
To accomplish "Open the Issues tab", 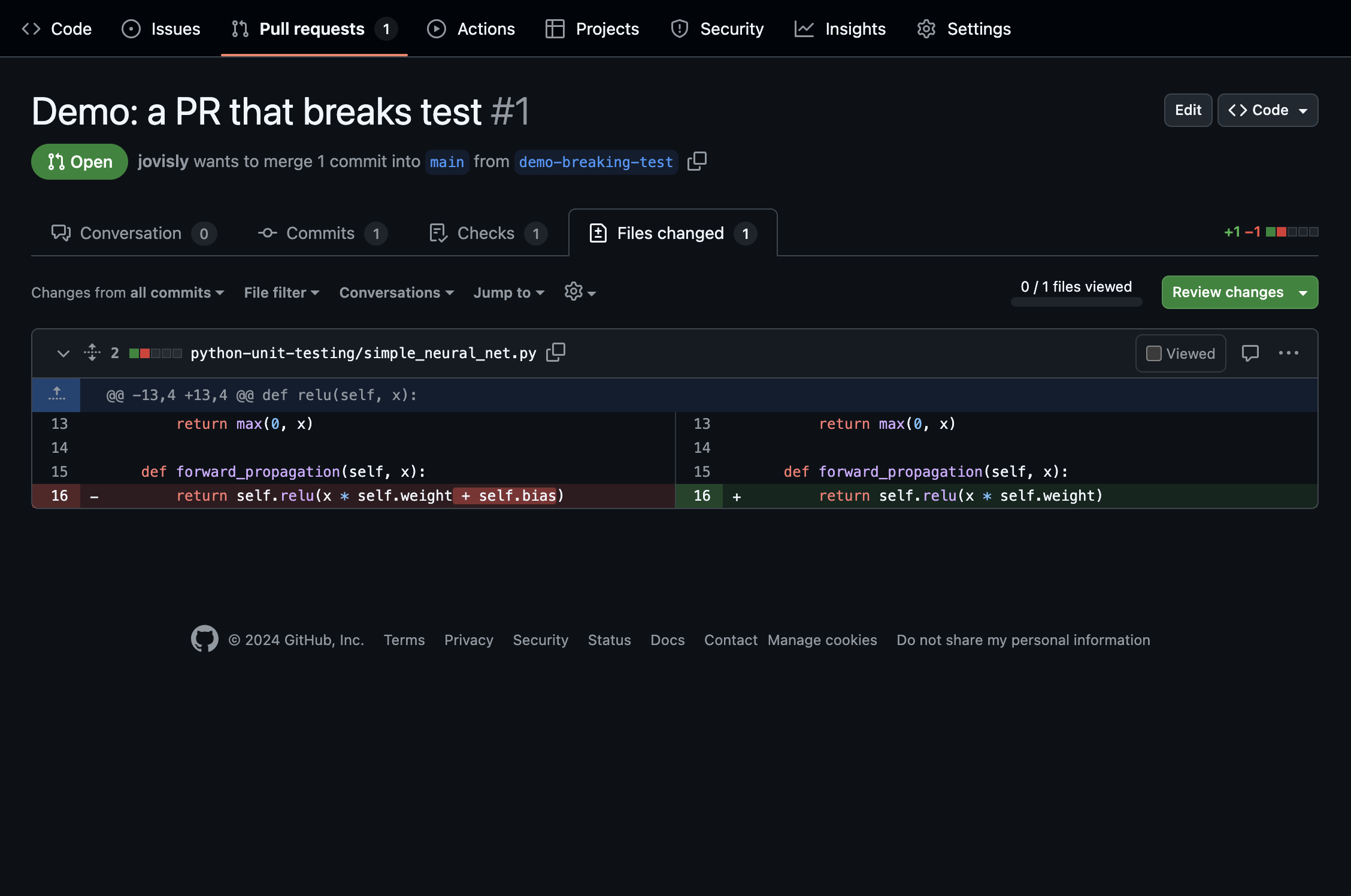I will 161,29.
